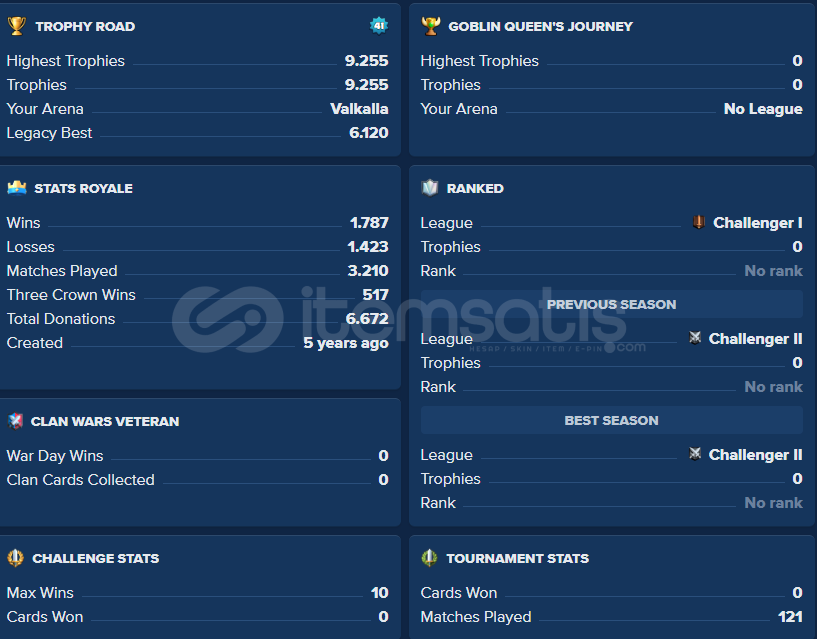Screen dimensions: 817x639
Task: Click the Max Wins value 10
Action: pyautogui.click(x=379, y=593)
